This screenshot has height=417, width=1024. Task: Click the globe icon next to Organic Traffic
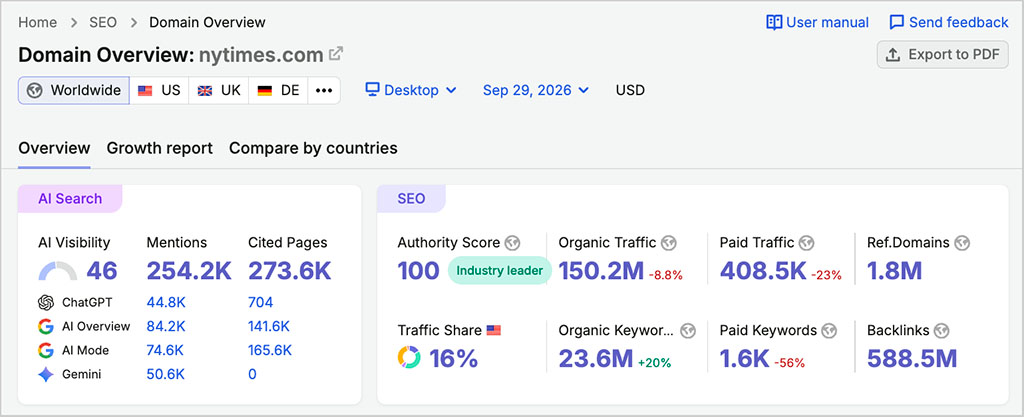pyautogui.click(x=669, y=243)
